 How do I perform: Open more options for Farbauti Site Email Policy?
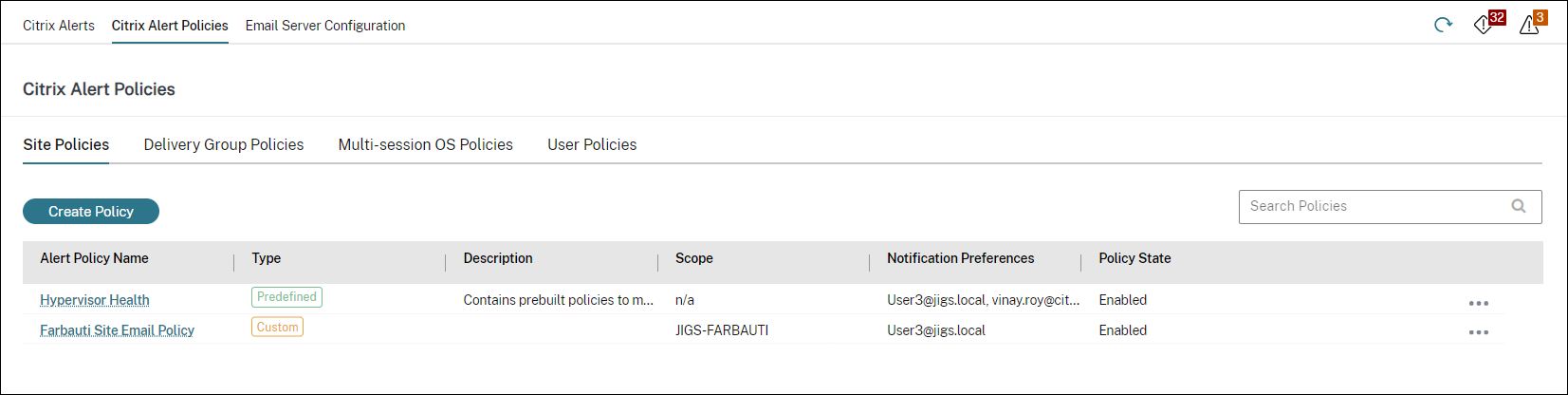(x=1478, y=332)
